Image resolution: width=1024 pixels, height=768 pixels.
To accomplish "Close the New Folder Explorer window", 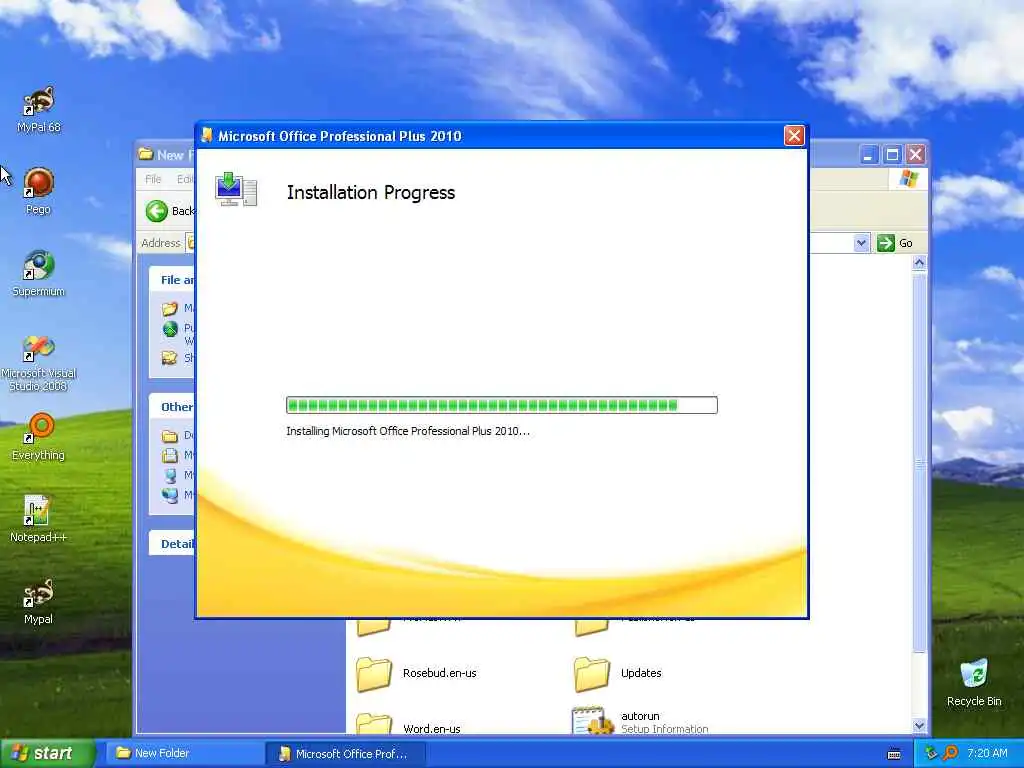I will (916, 155).
